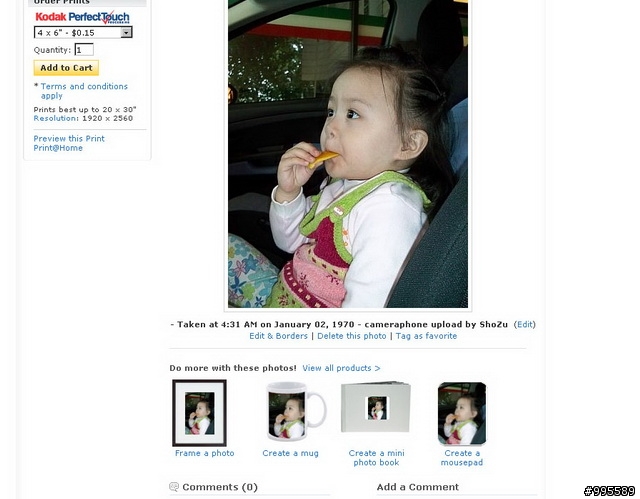Select the mousepad product image

click(x=462, y=413)
